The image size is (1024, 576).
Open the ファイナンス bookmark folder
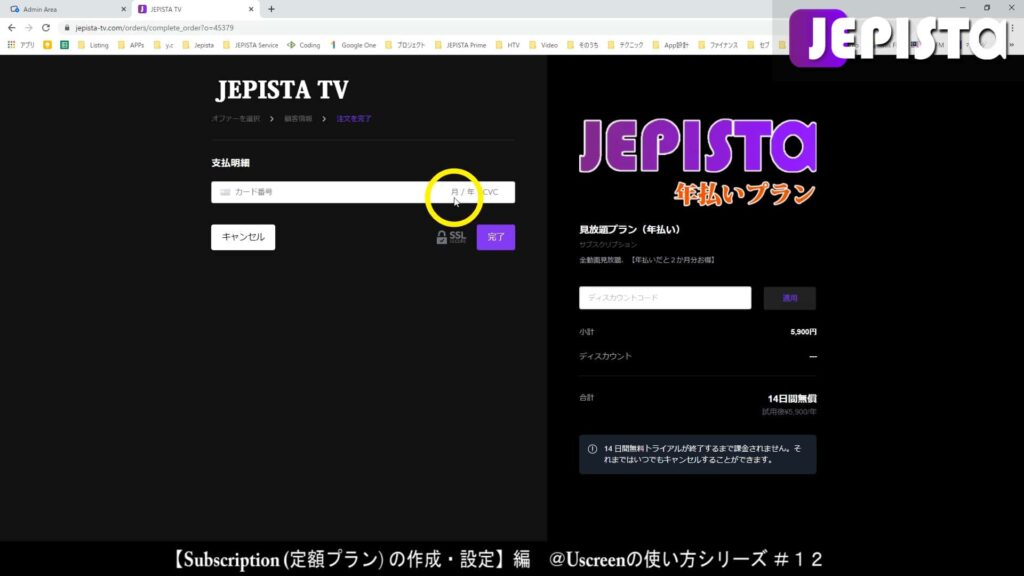718,45
